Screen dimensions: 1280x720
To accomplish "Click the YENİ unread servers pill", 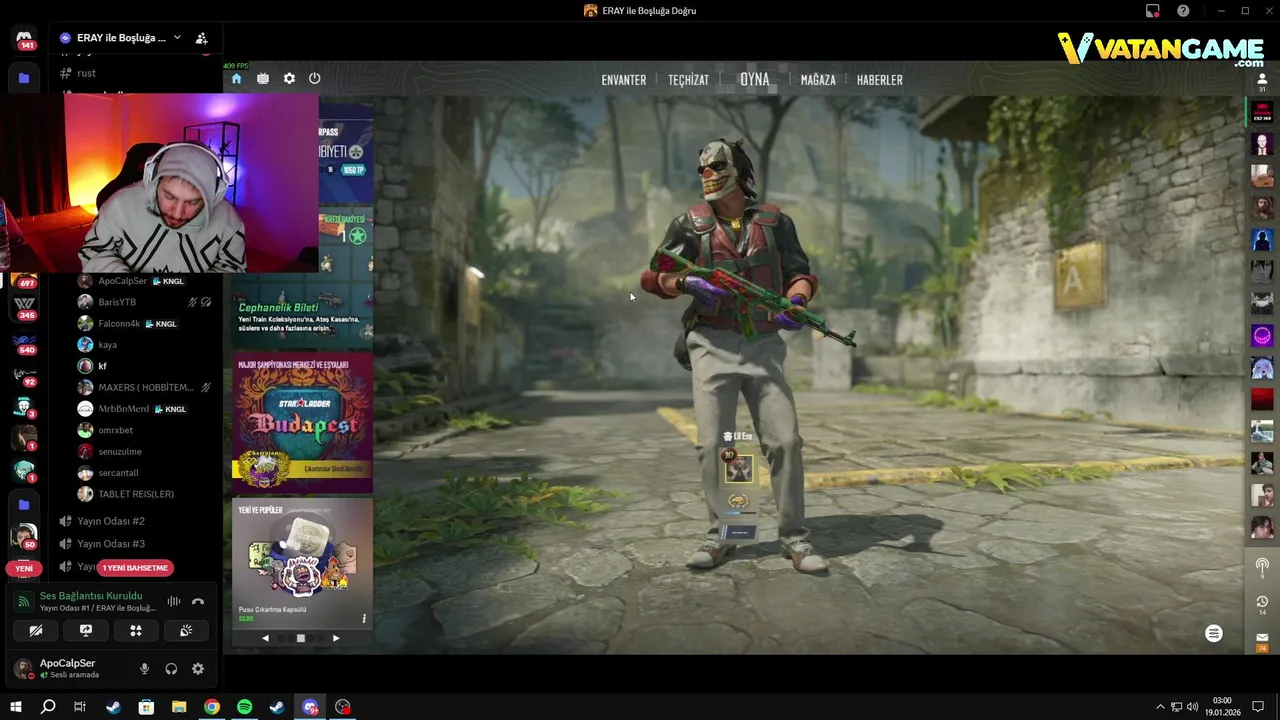I will click(24, 568).
